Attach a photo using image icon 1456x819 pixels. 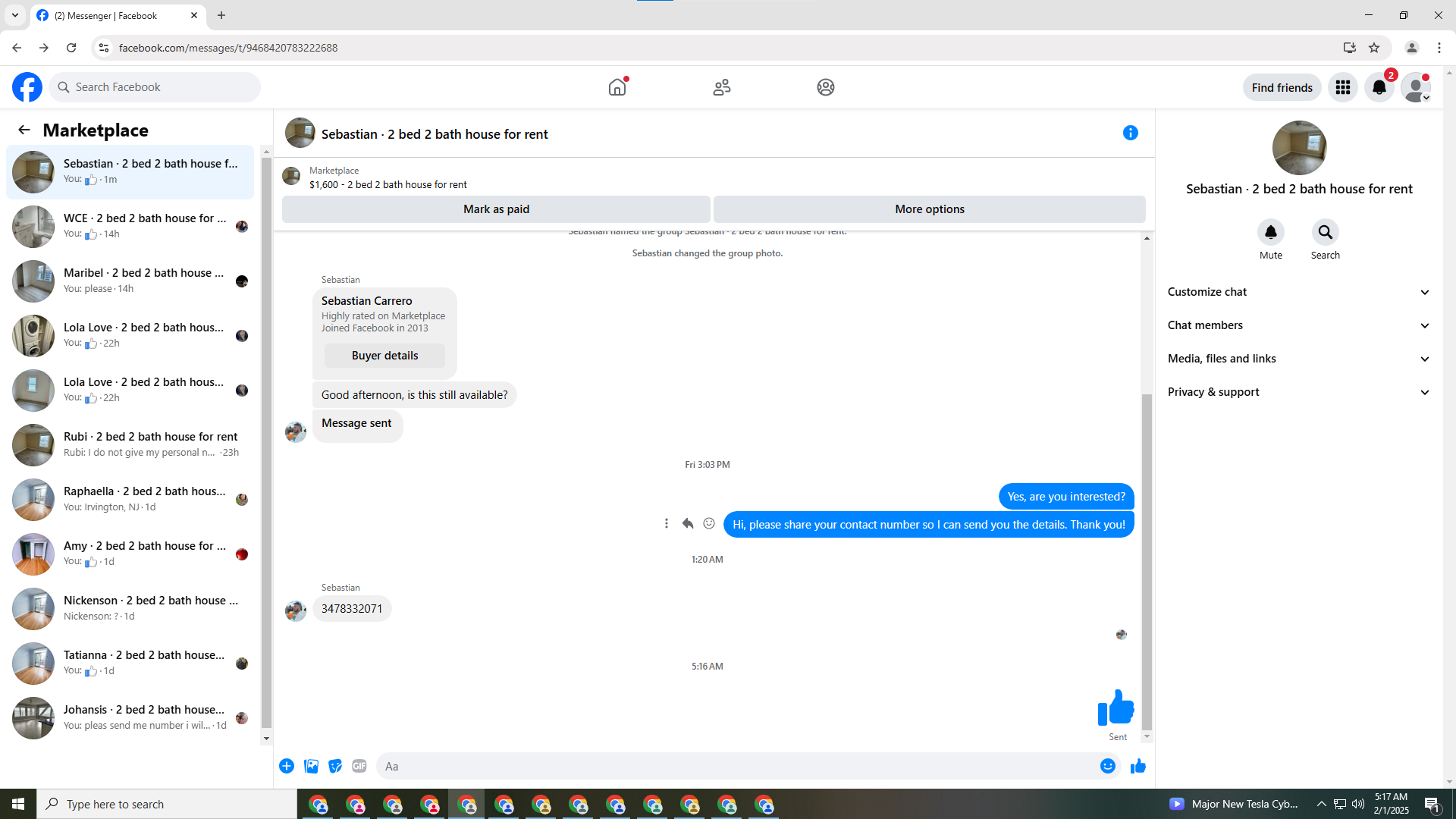coord(311,766)
